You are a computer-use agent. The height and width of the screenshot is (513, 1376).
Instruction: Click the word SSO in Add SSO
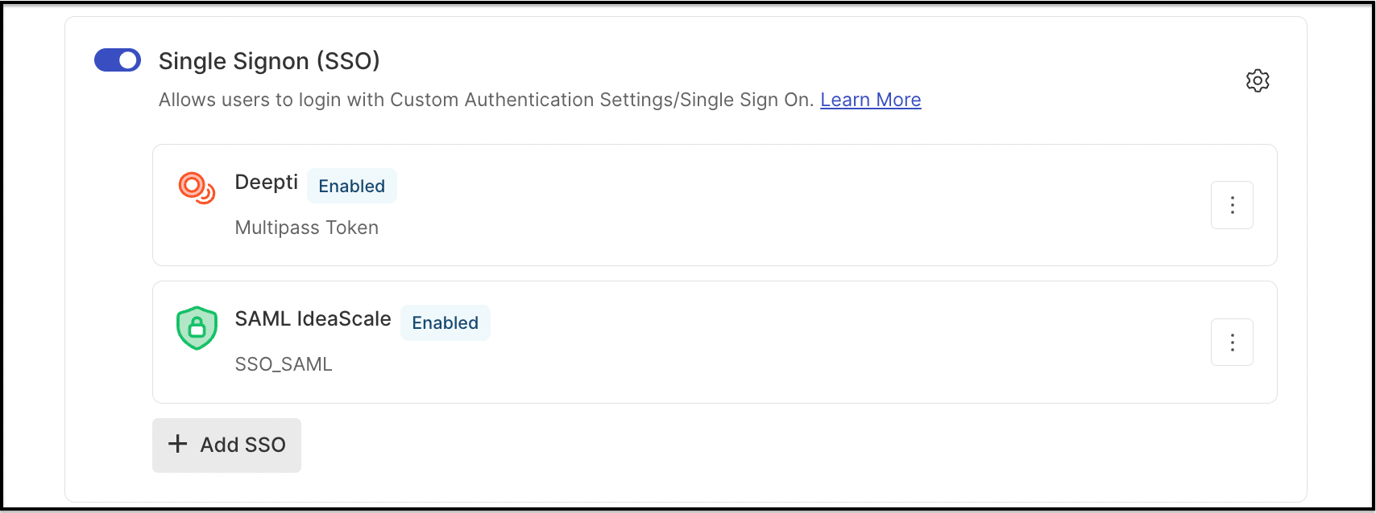(x=264, y=445)
